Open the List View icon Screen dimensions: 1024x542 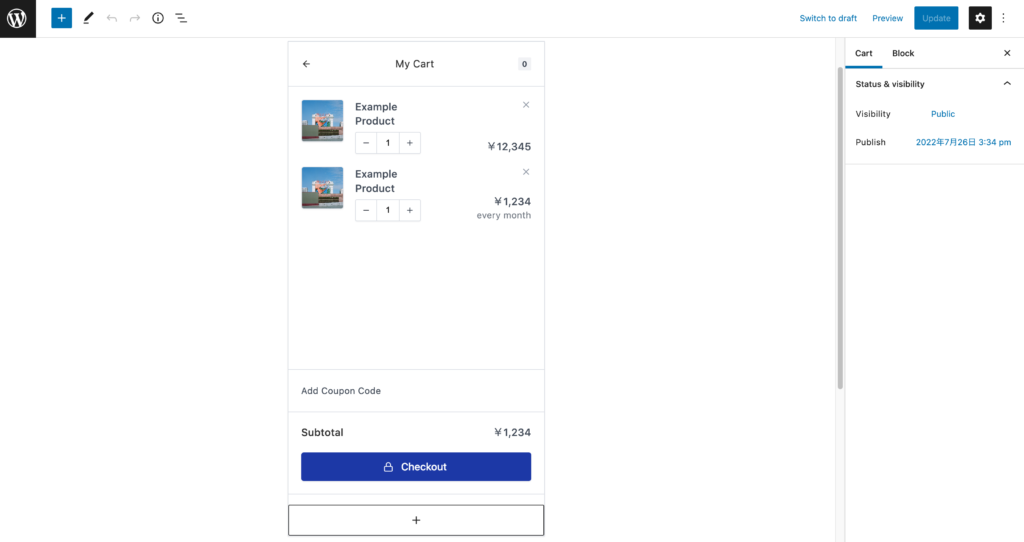click(x=181, y=18)
